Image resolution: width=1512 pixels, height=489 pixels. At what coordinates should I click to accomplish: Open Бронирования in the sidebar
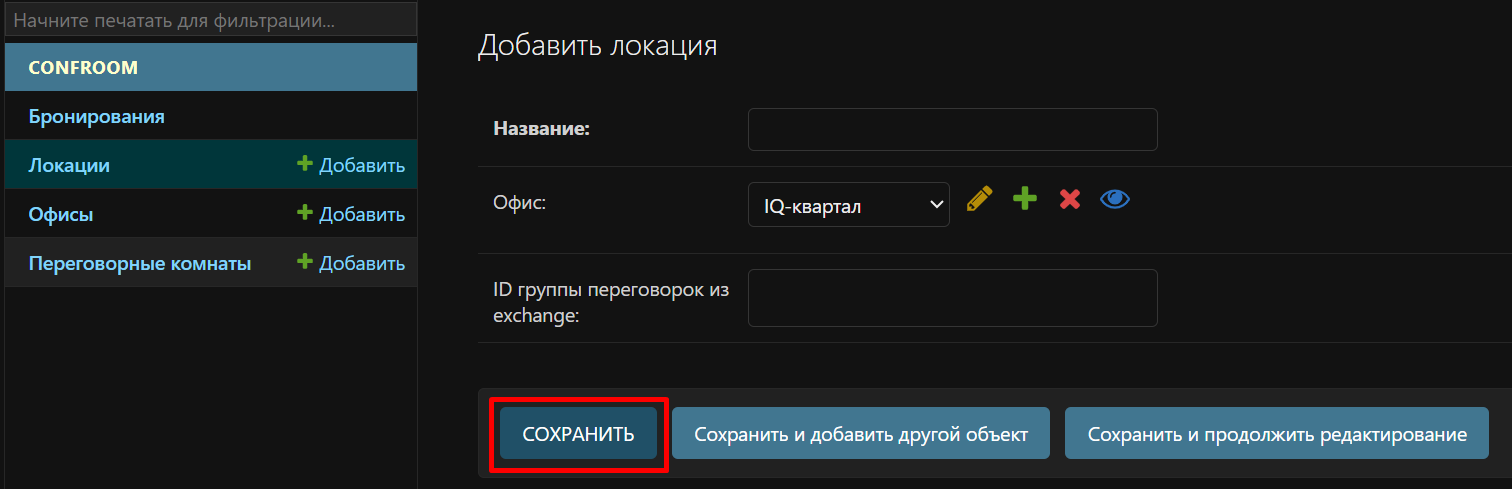point(97,117)
